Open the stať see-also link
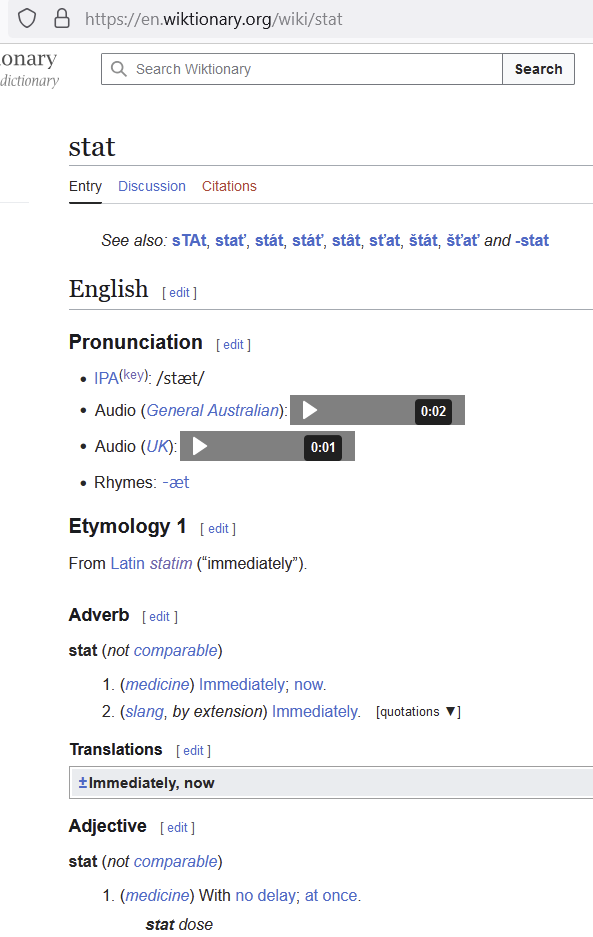The height and width of the screenshot is (937, 593). [230, 240]
